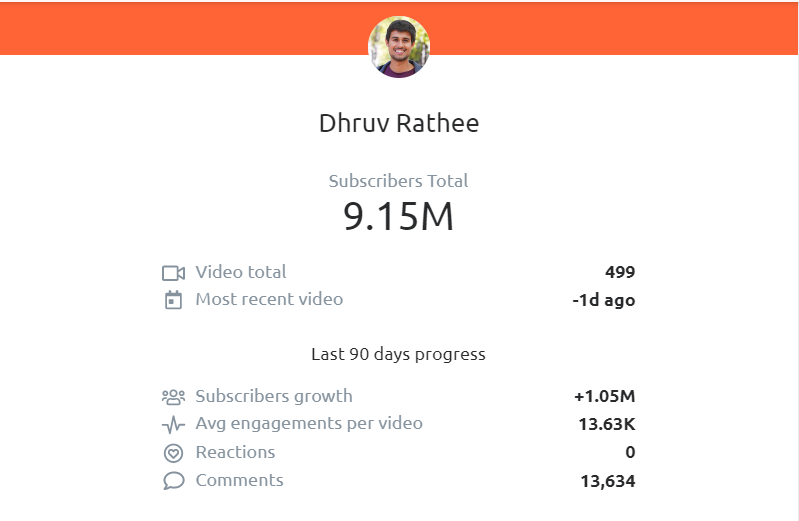Click the pulse icon beside Avg engagements
Viewport: 799px width, 521px height.
[x=173, y=425]
